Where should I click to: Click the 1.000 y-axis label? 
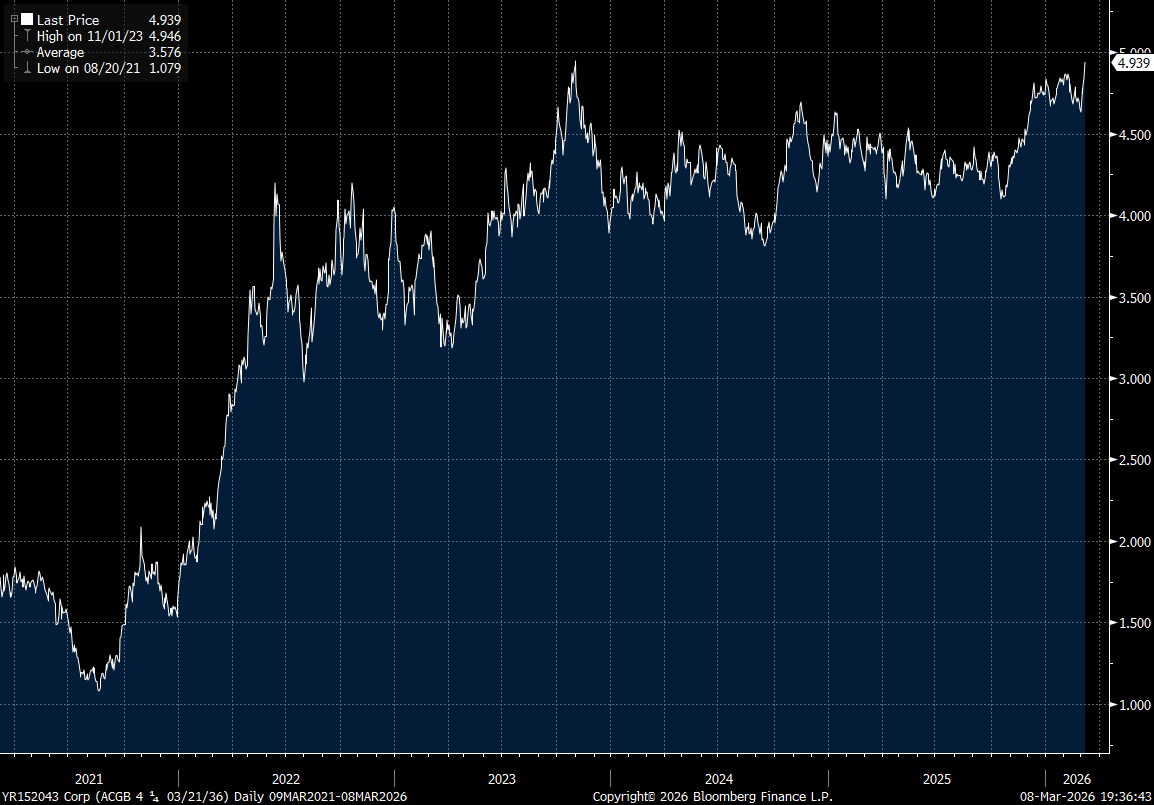1134,705
